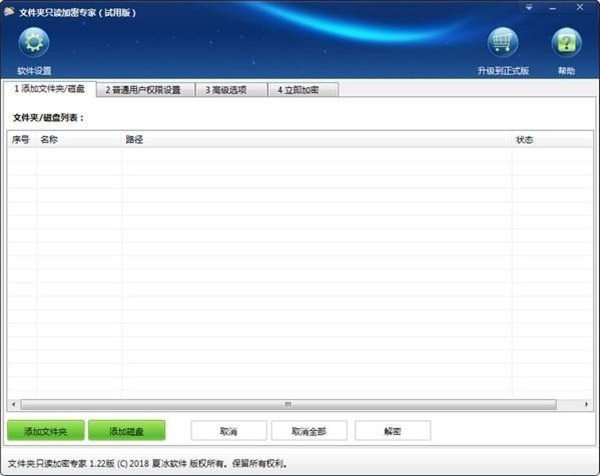
Task: Switch to the 2 普通用户权限设置 tab
Action: 145,90
